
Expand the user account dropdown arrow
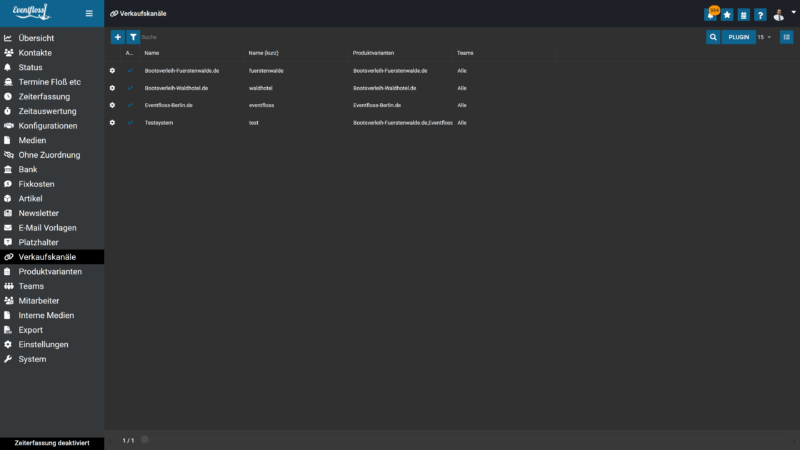coord(793,12)
